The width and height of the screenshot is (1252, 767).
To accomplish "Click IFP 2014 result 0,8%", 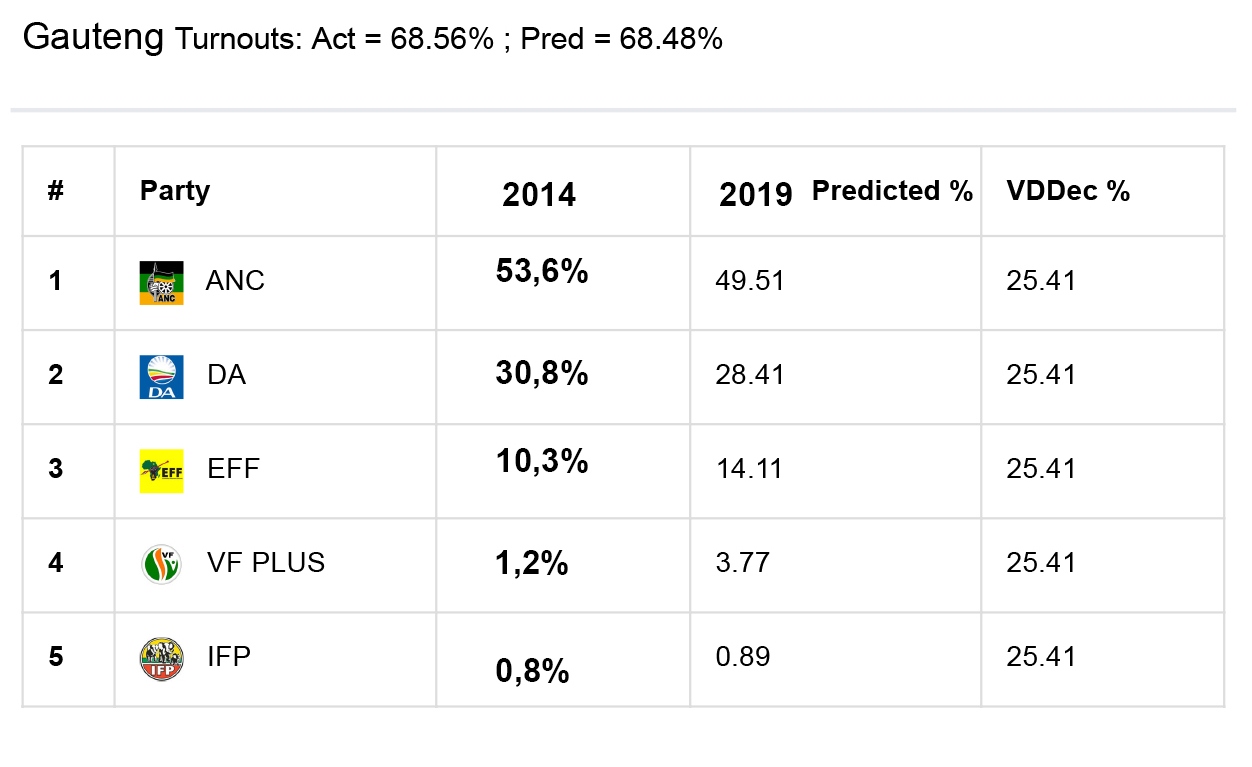I will [x=532, y=671].
